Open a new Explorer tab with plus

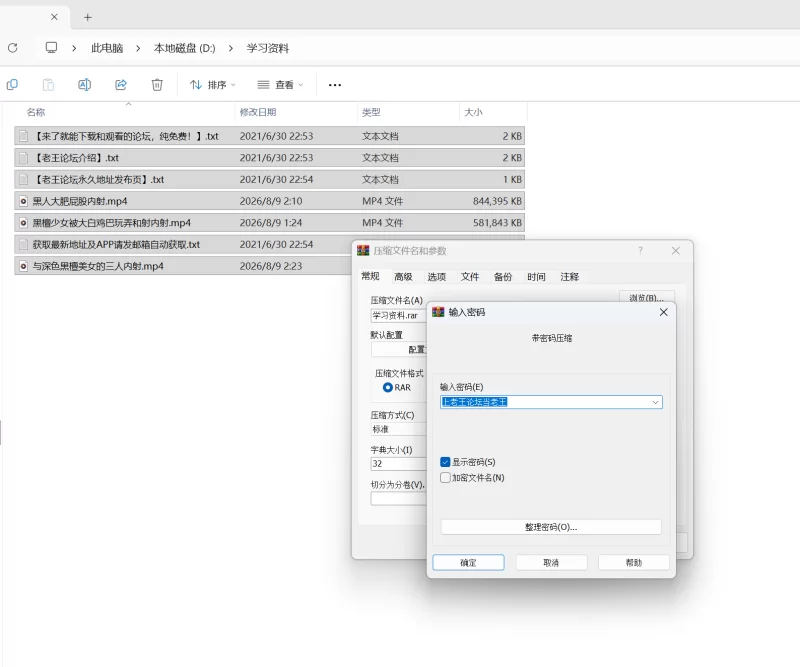coord(88,17)
